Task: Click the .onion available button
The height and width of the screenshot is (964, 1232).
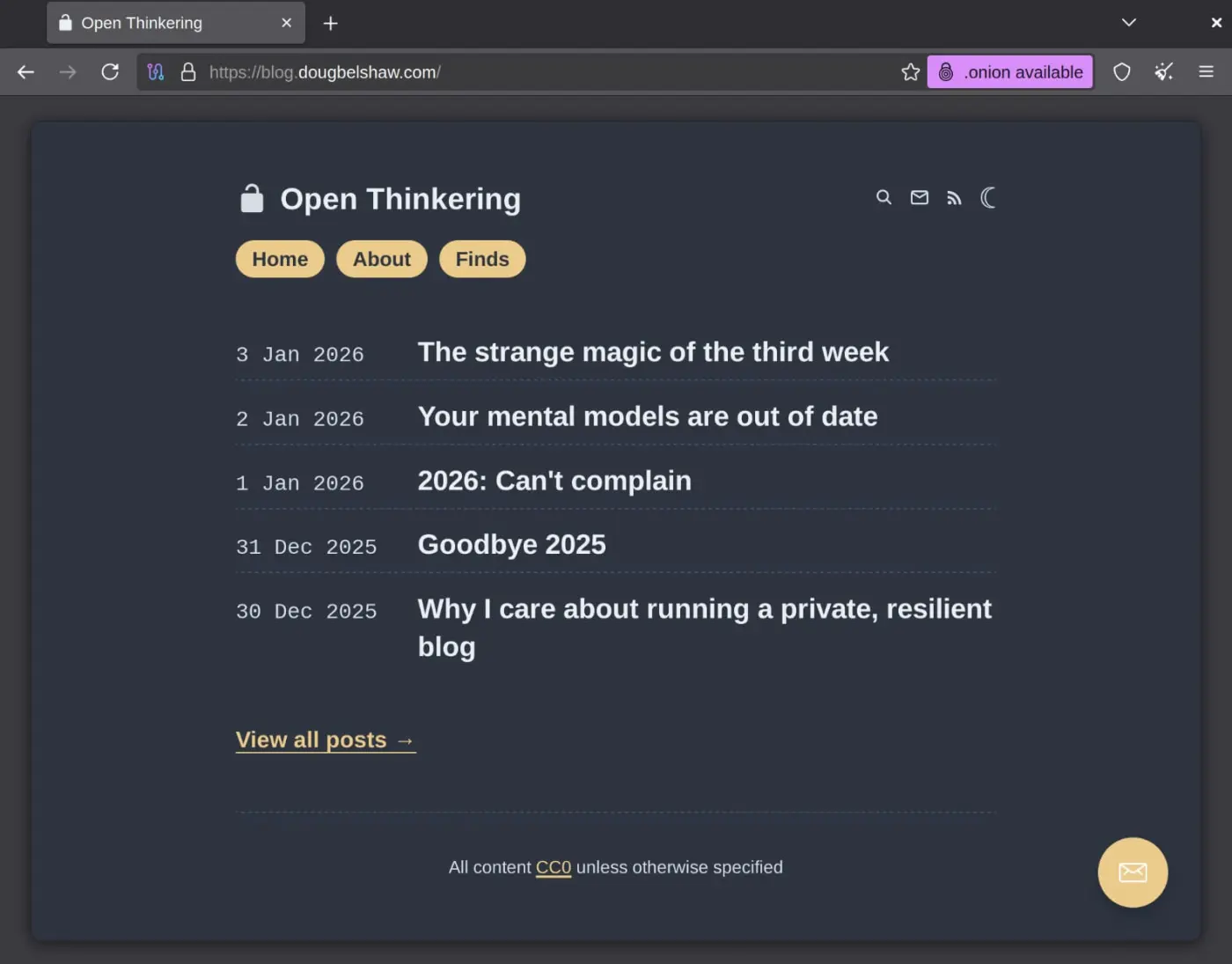Action: pos(1010,72)
